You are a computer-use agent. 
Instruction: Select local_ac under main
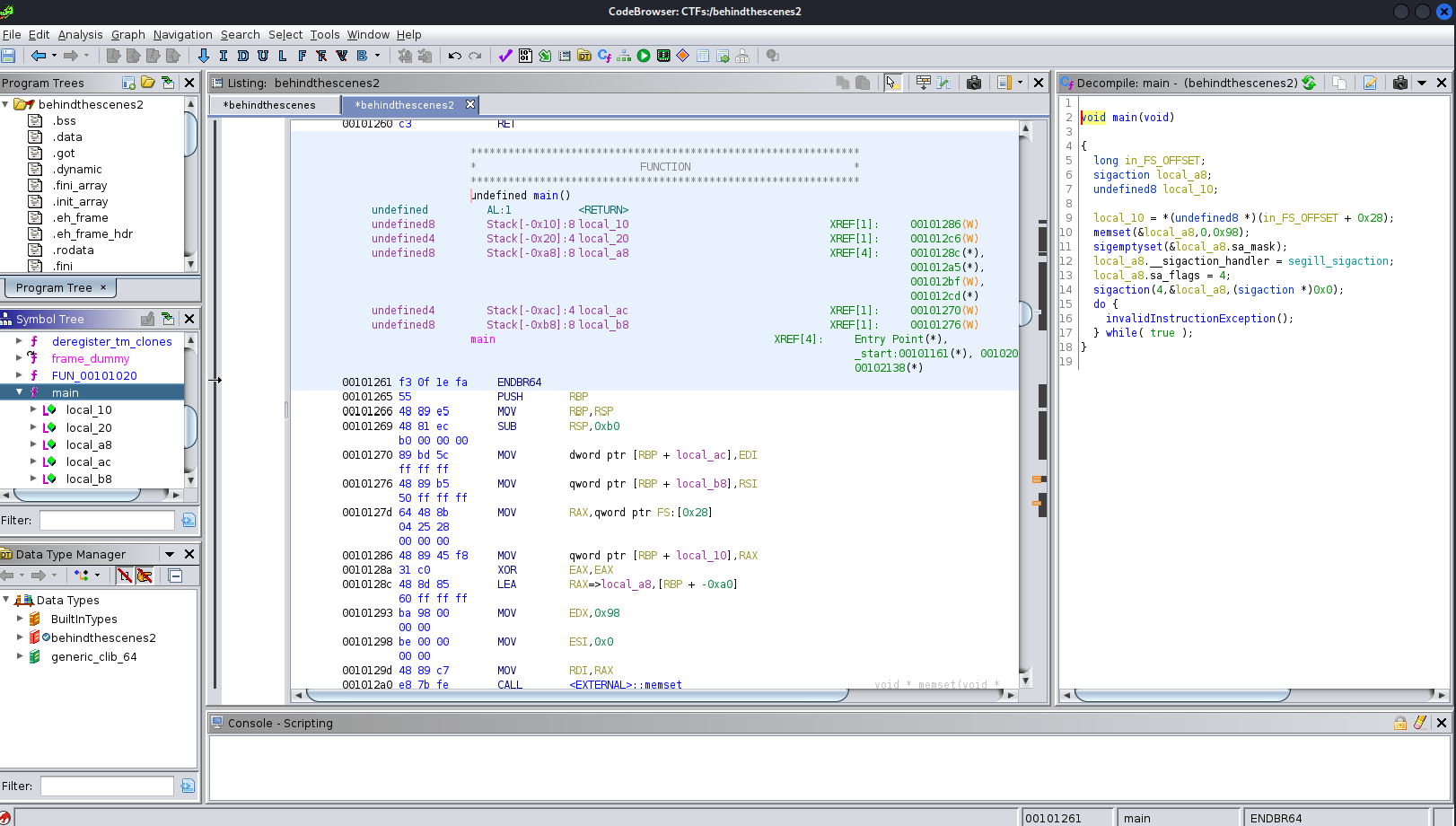point(89,461)
